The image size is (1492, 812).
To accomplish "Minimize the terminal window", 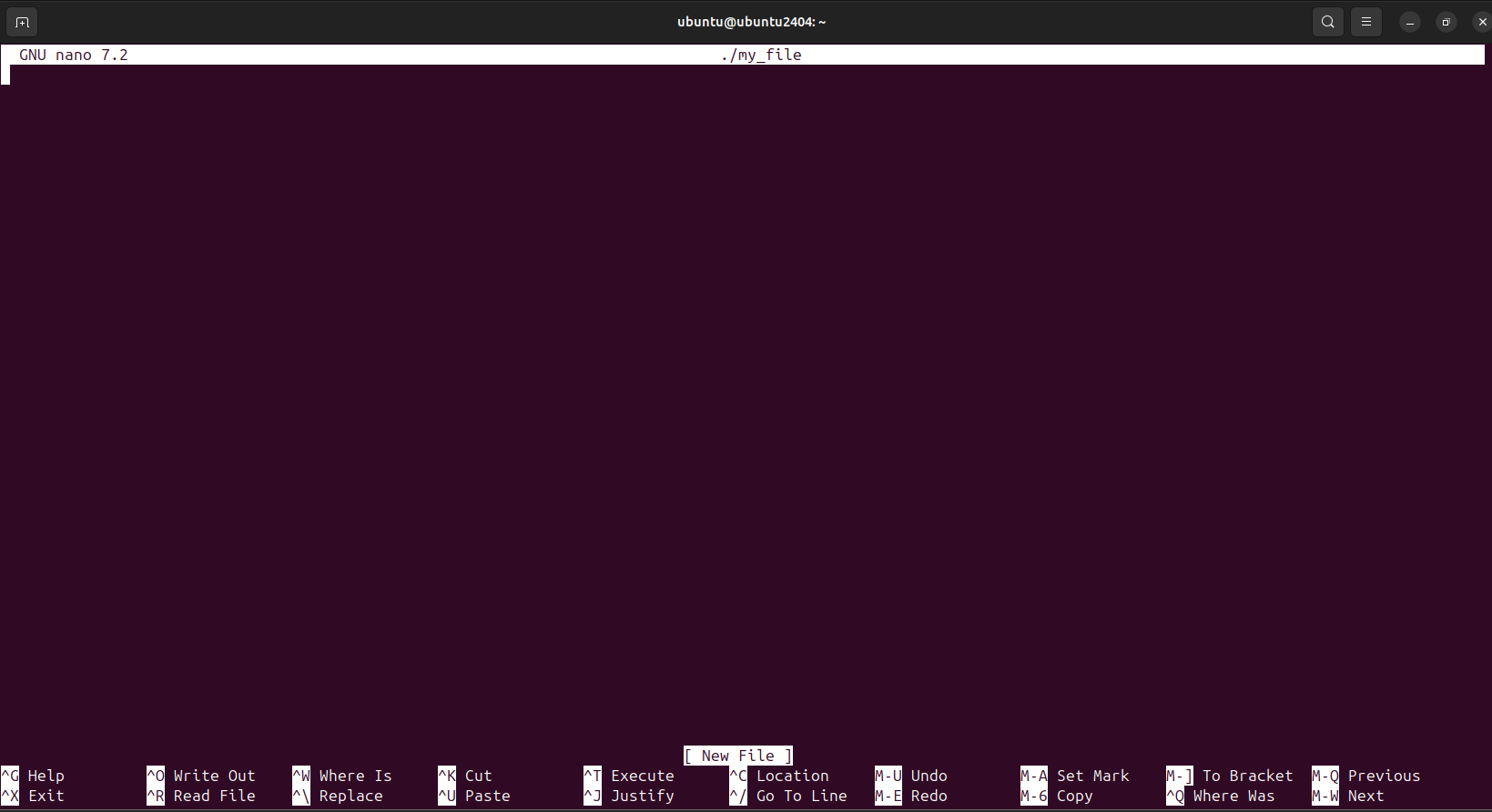I will click(x=1409, y=22).
